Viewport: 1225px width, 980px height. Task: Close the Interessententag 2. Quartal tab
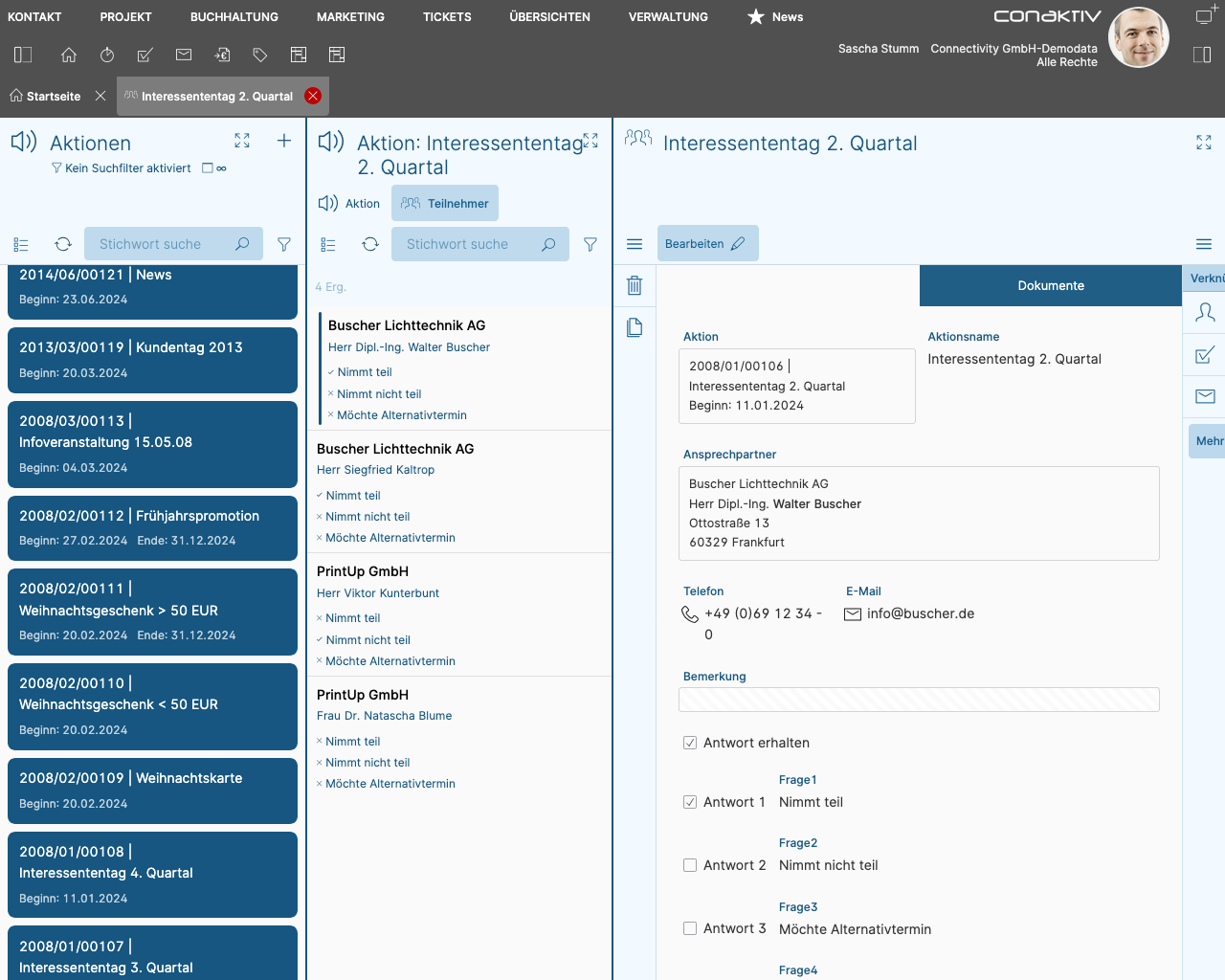click(313, 96)
